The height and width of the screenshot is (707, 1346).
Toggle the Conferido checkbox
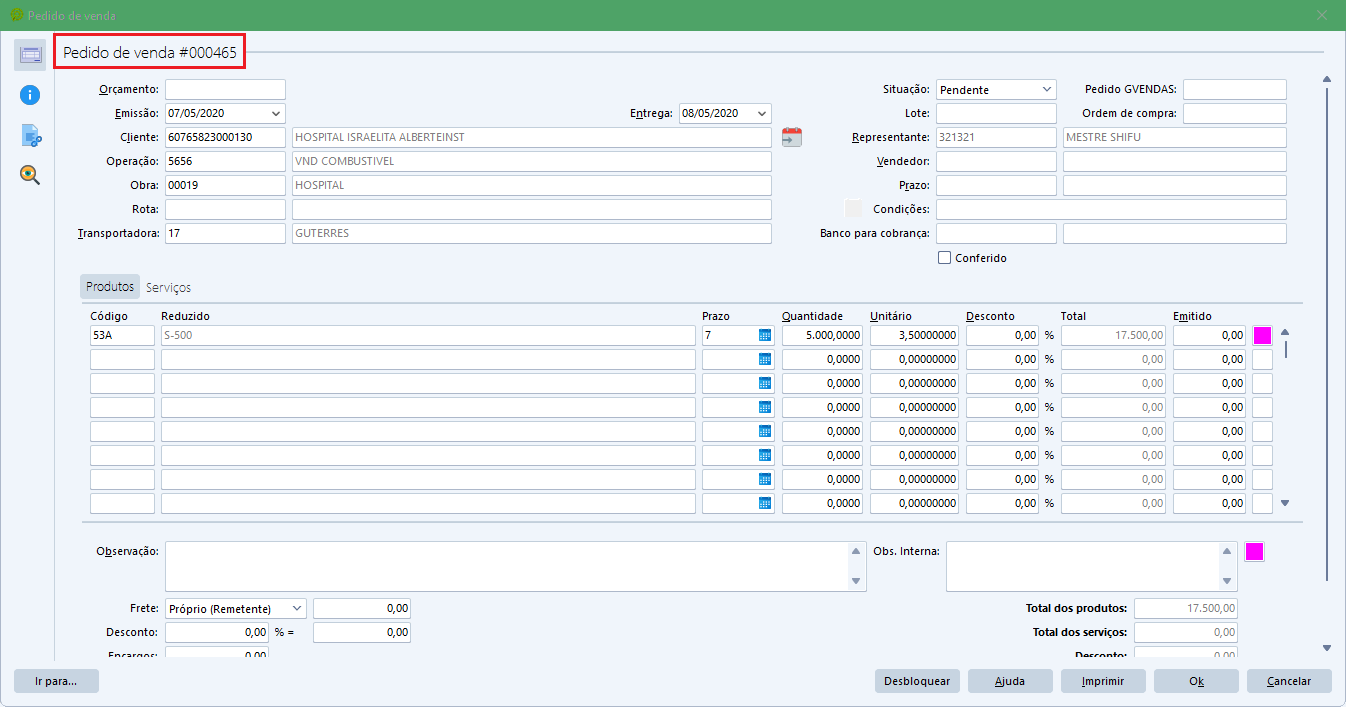coord(945,258)
